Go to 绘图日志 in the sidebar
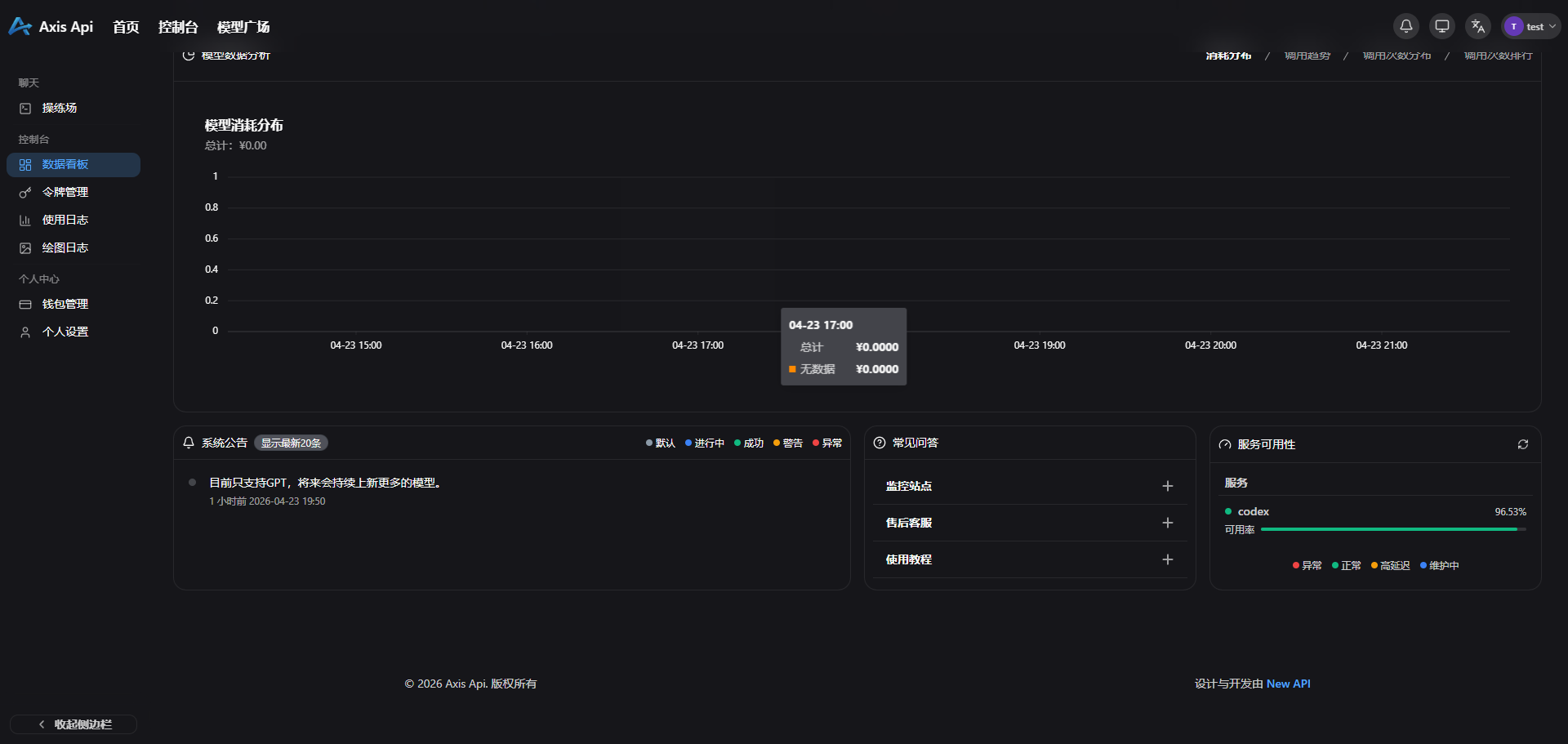This screenshot has width=1568, height=744. pos(65,247)
